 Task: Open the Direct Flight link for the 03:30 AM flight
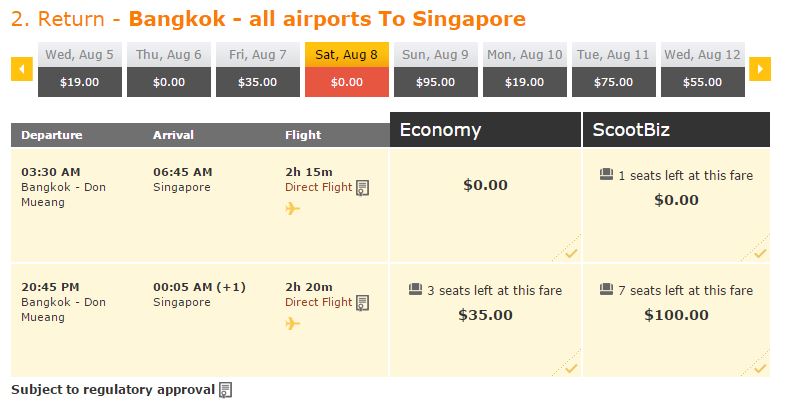pos(319,187)
